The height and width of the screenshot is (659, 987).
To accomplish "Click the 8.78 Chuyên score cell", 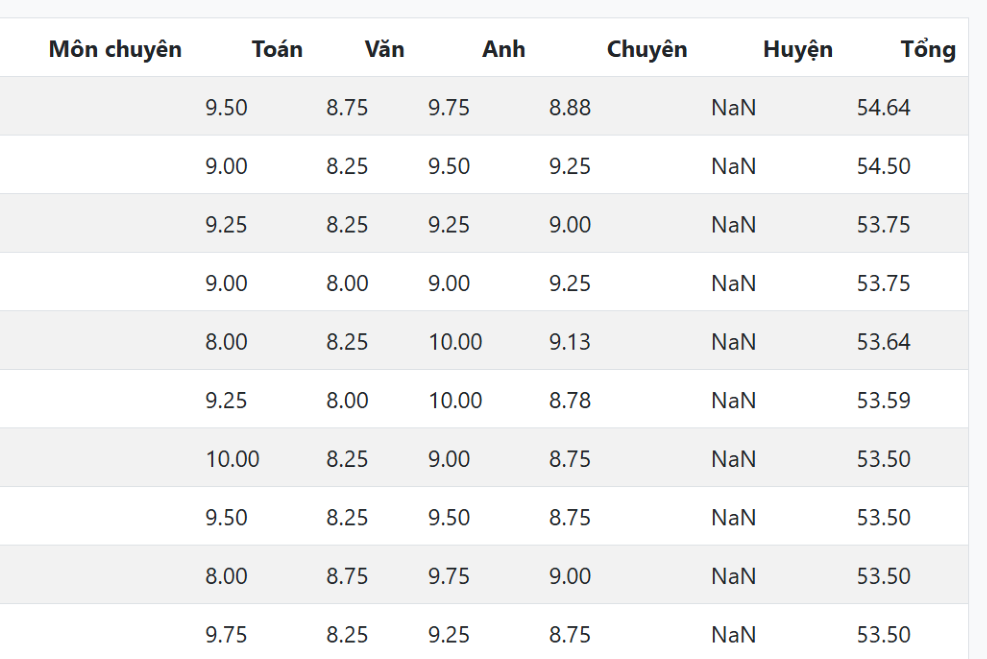I will pyautogui.click(x=570, y=401).
